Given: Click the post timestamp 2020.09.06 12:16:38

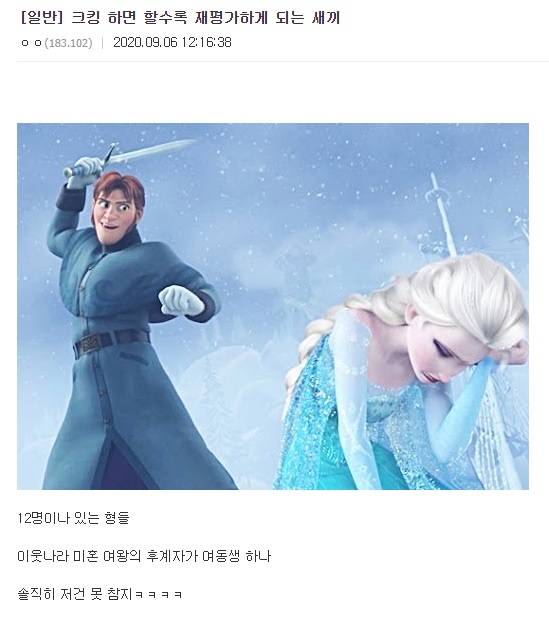Looking at the screenshot, I should pyautogui.click(x=172, y=42).
